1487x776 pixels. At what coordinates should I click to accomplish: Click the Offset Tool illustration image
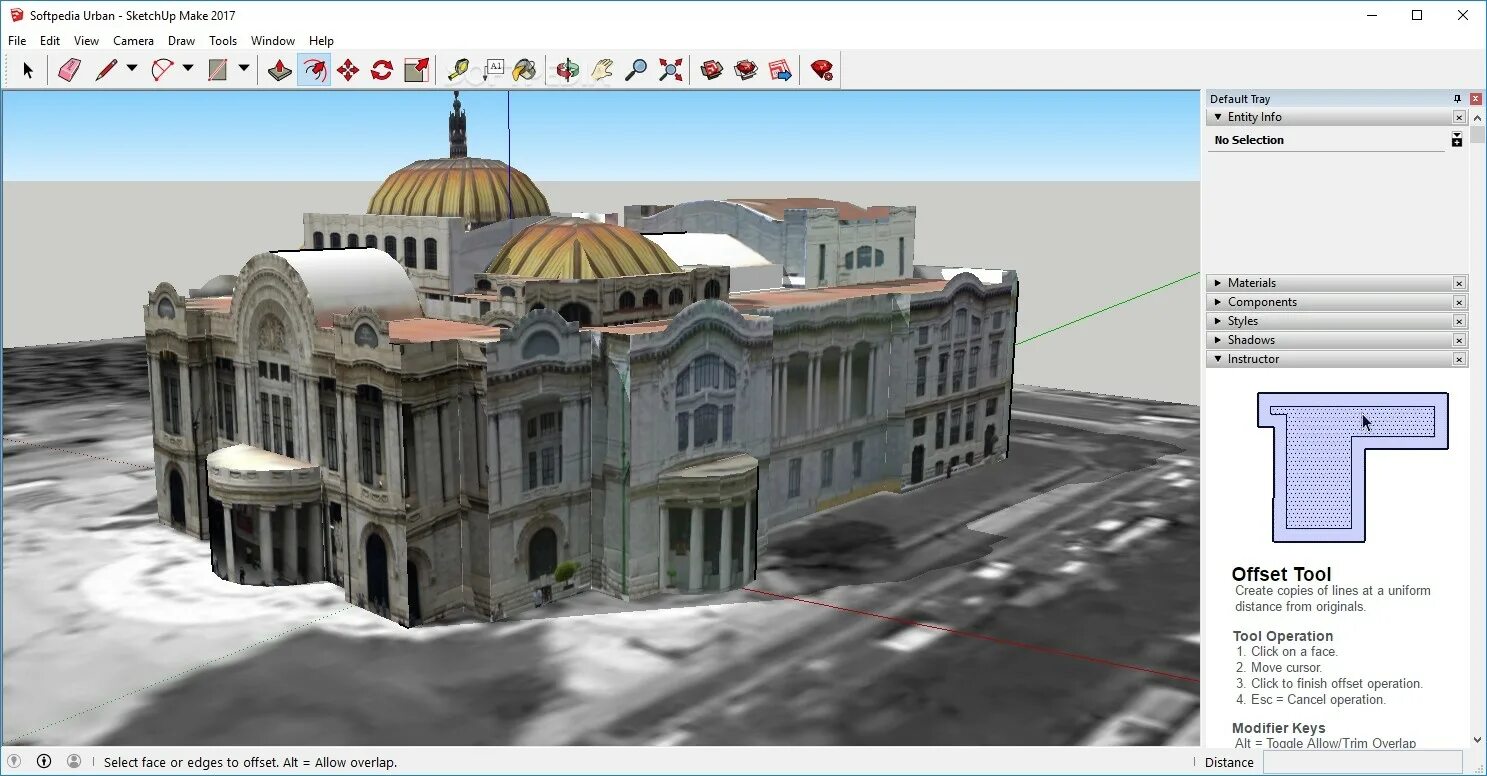(1353, 467)
